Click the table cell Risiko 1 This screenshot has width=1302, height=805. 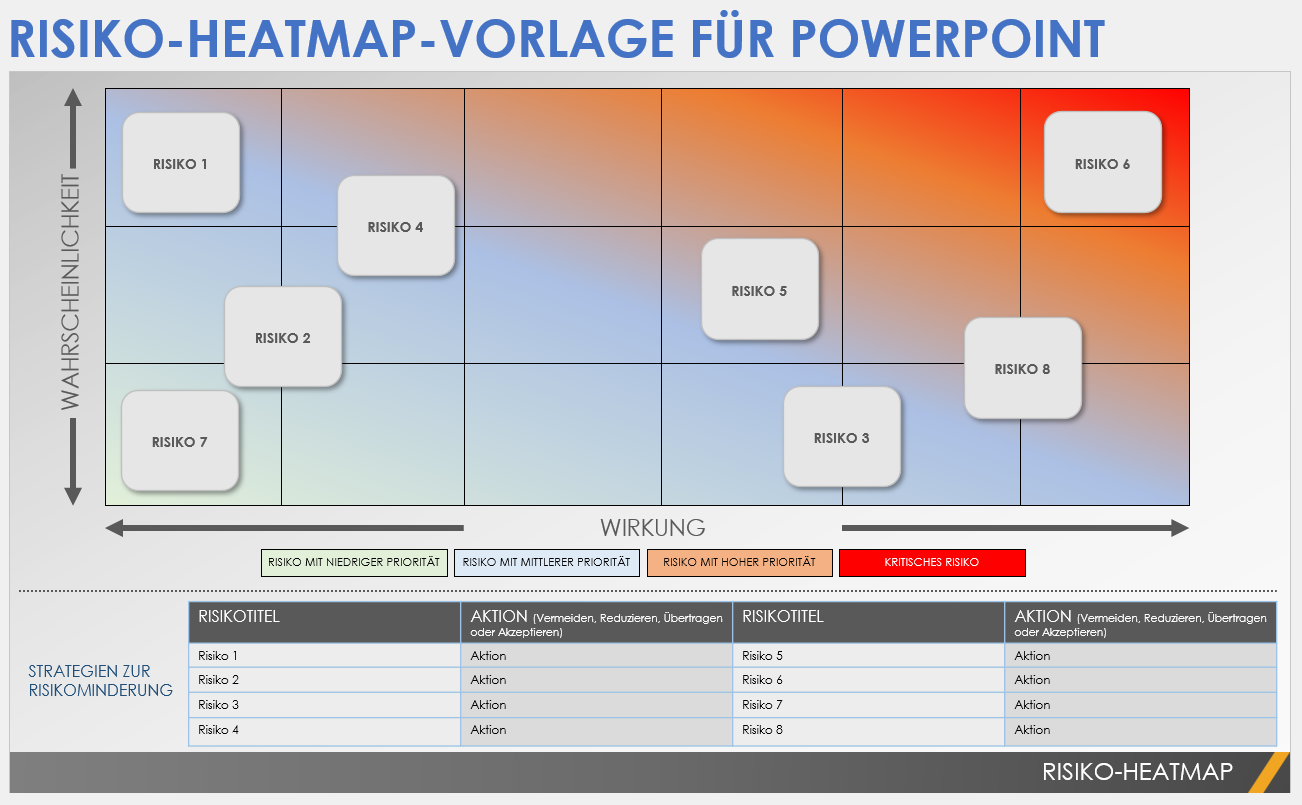tap(324, 655)
